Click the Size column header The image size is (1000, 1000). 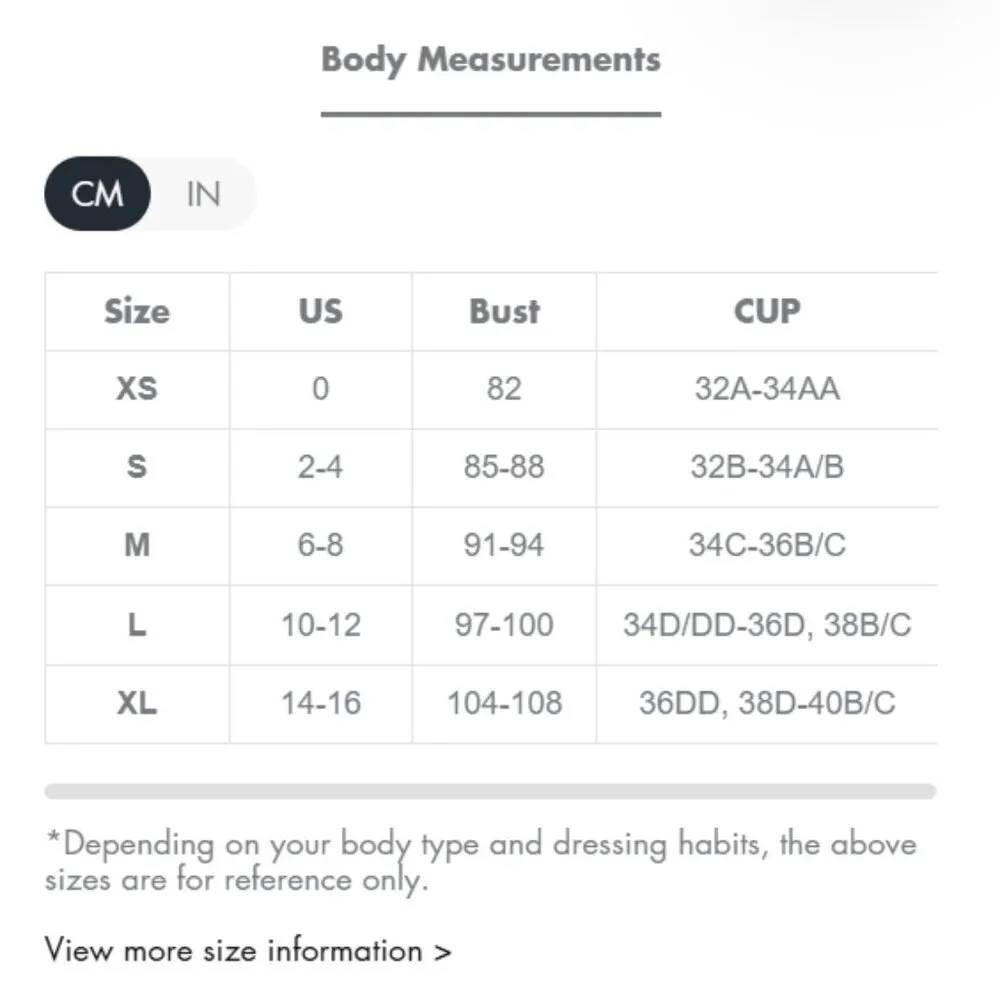(x=137, y=311)
